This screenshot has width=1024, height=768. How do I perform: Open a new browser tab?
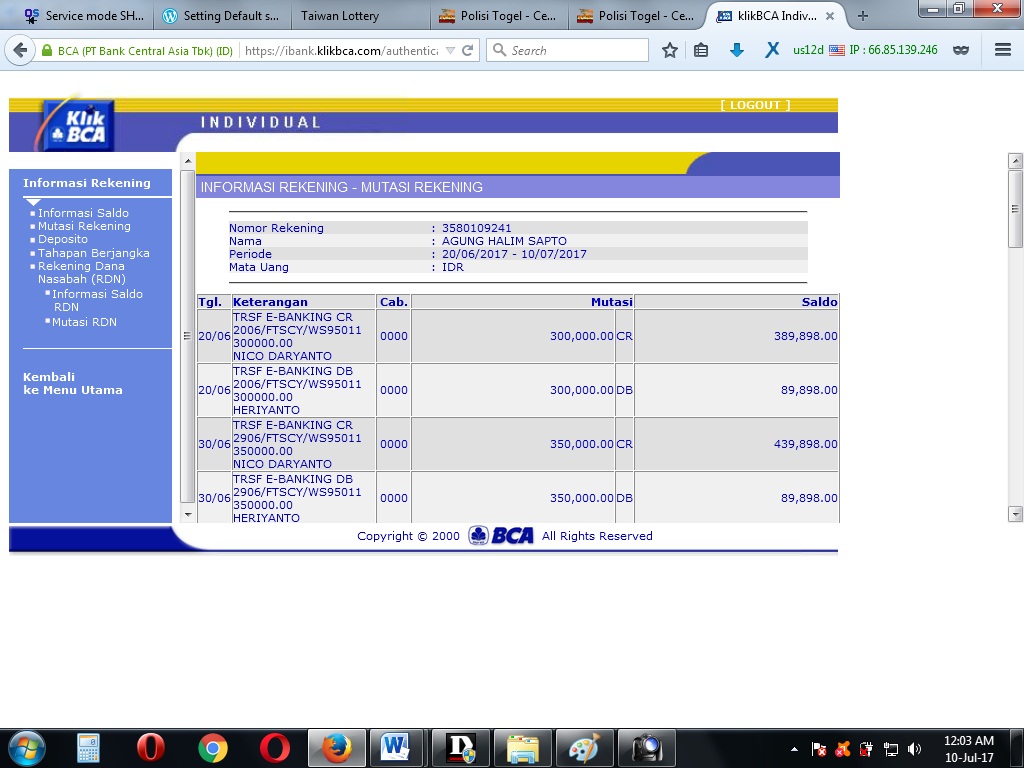[863, 16]
